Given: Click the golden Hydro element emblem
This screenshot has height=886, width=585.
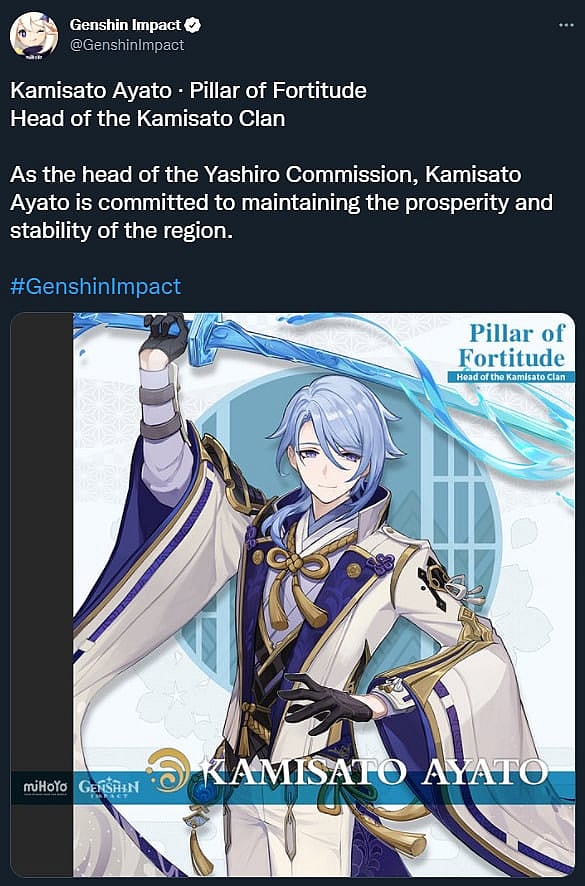Looking at the screenshot, I should (168, 770).
